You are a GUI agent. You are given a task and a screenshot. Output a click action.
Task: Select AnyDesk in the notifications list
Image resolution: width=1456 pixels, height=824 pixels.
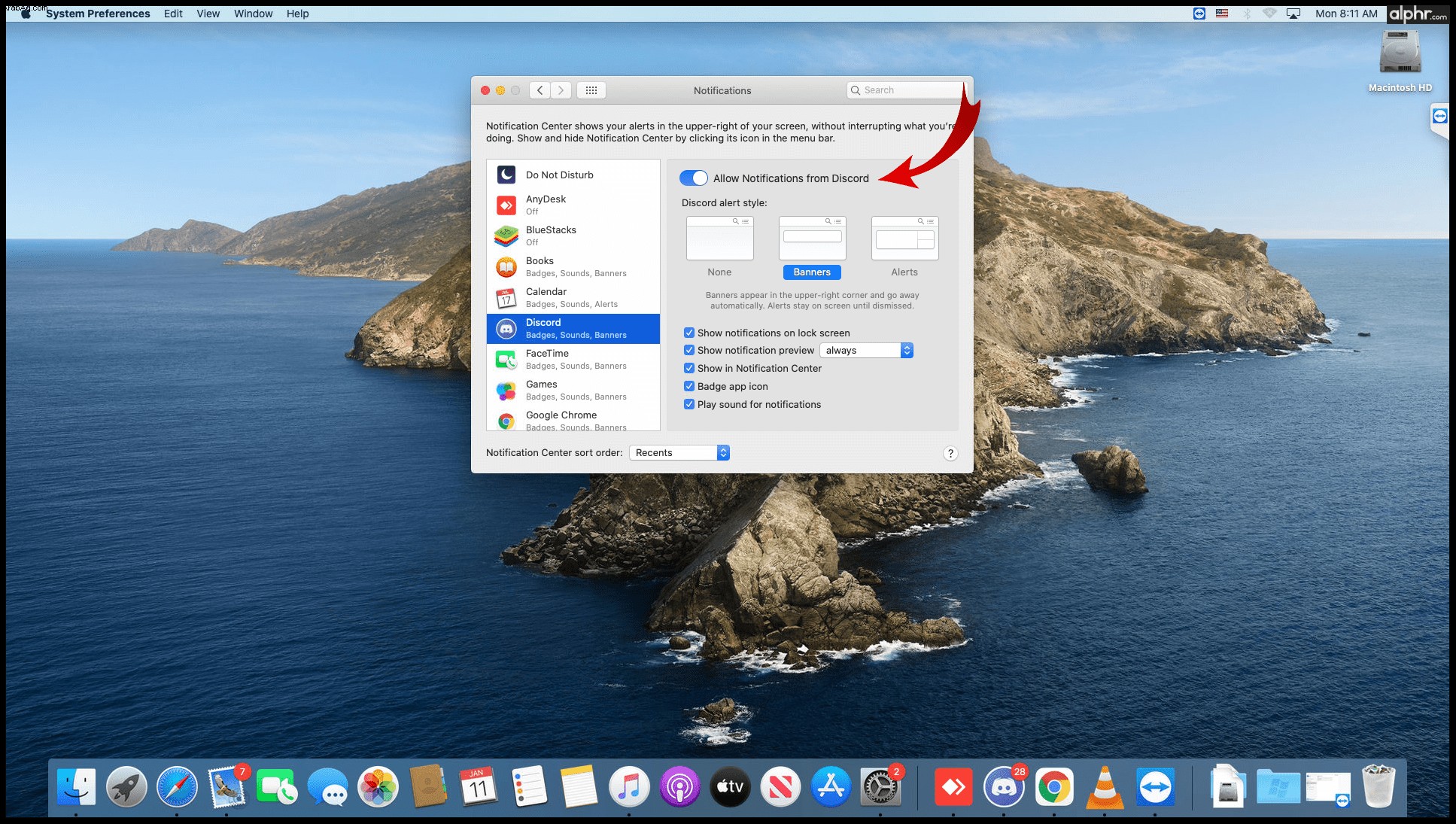pyautogui.click(x=573, y=205)
